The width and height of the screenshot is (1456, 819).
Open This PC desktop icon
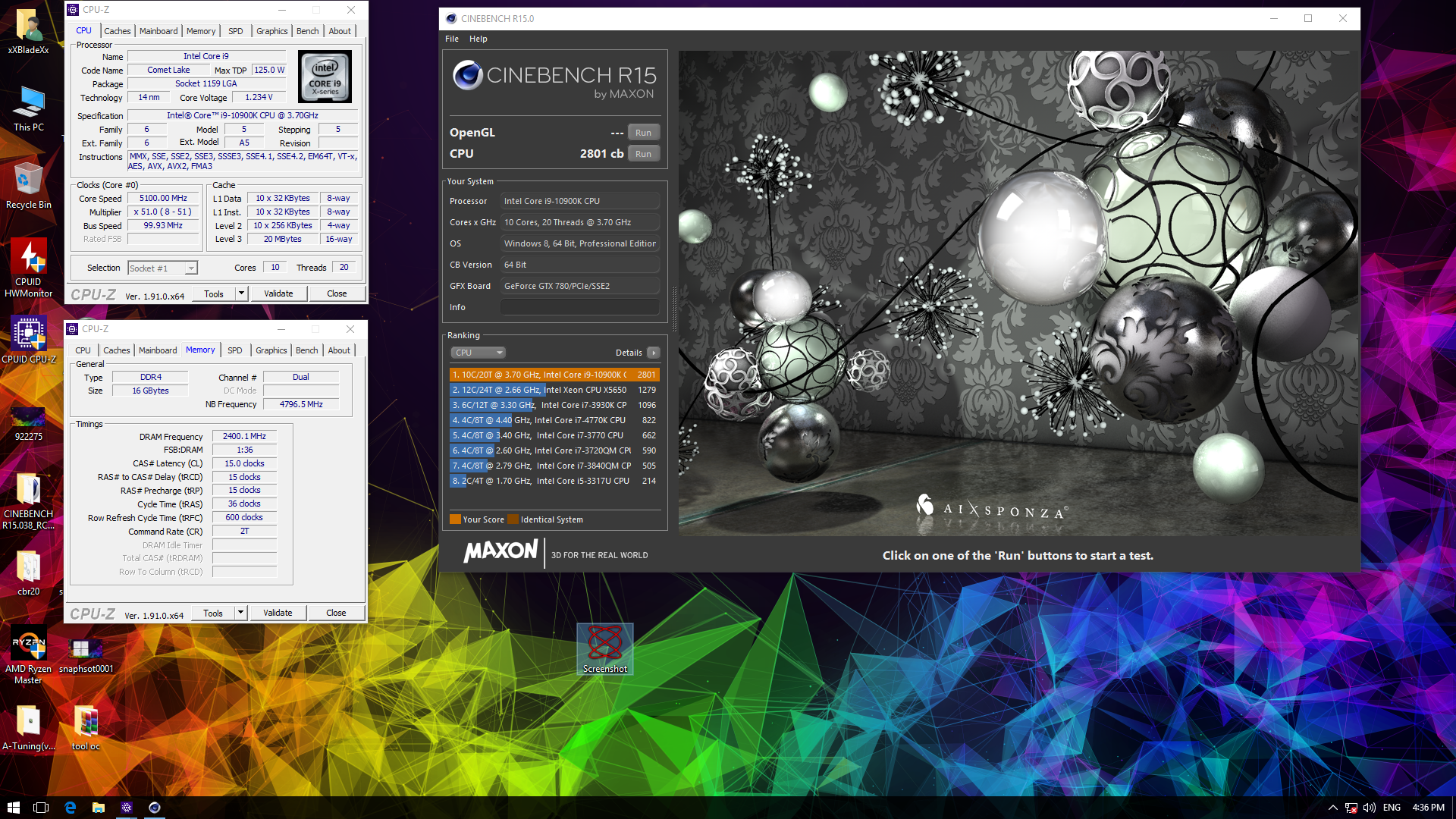(x=29, y=109)
